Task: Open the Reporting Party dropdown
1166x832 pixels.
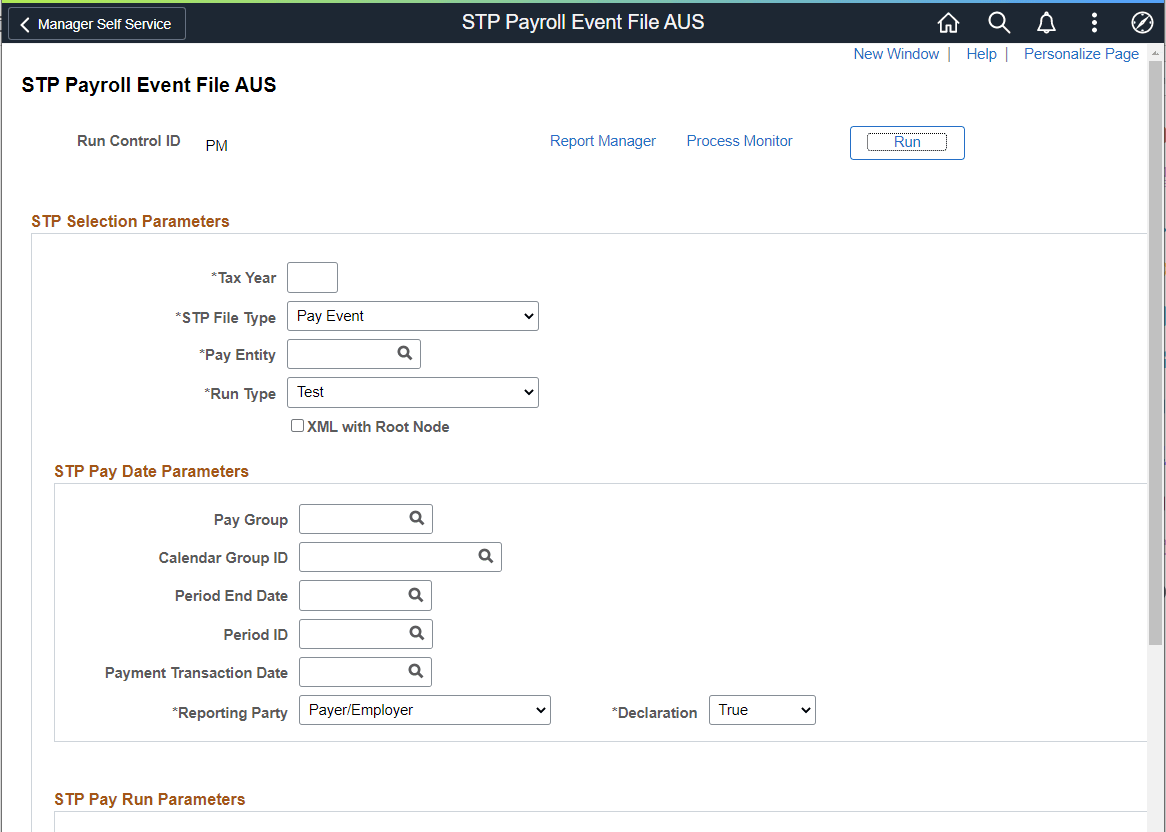Action: pyautogui.click(x=424, y=710)
